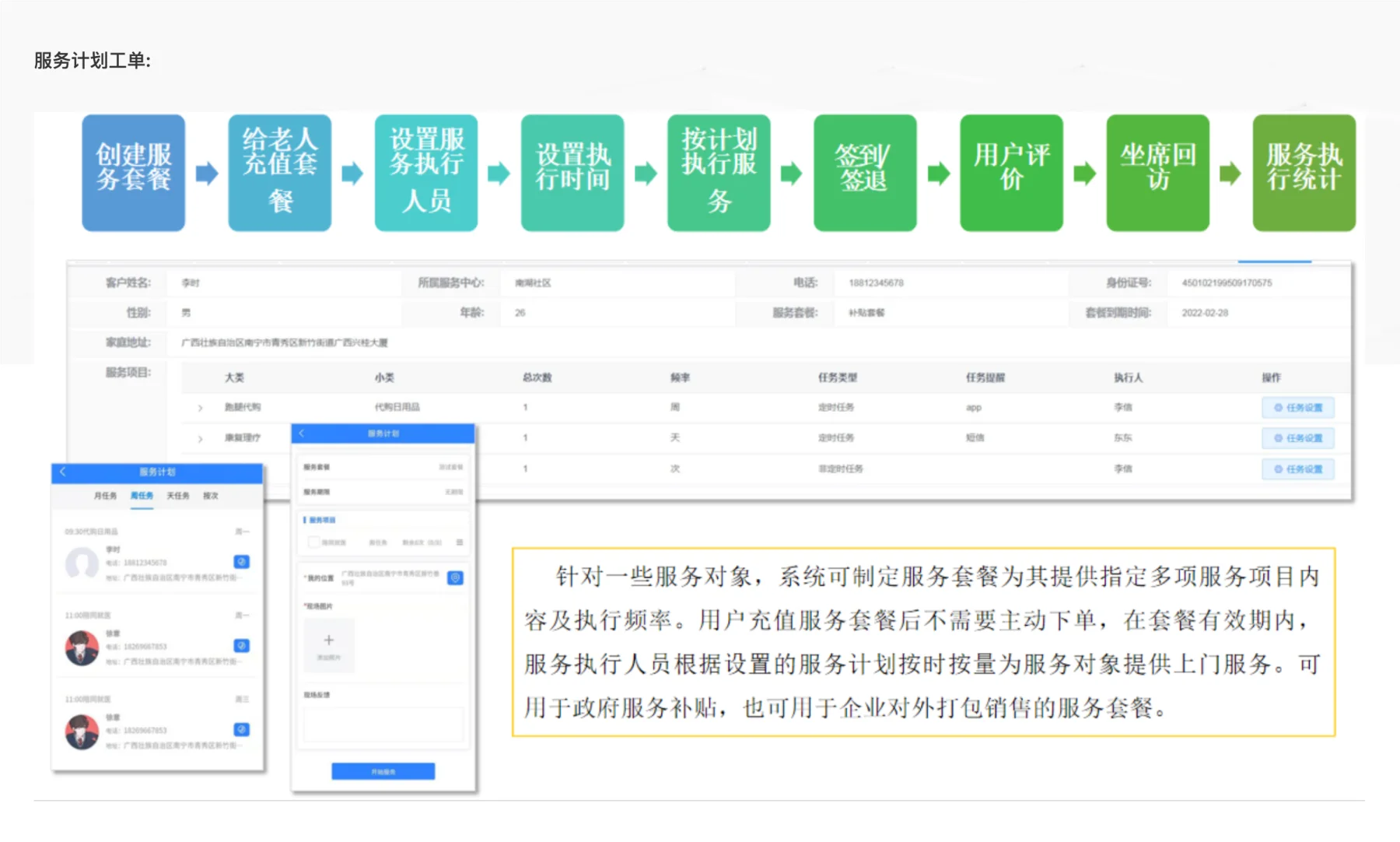Tap action icon beside phone 18812345678
This screenshot has height=842, width=1400.
[241, 562]
